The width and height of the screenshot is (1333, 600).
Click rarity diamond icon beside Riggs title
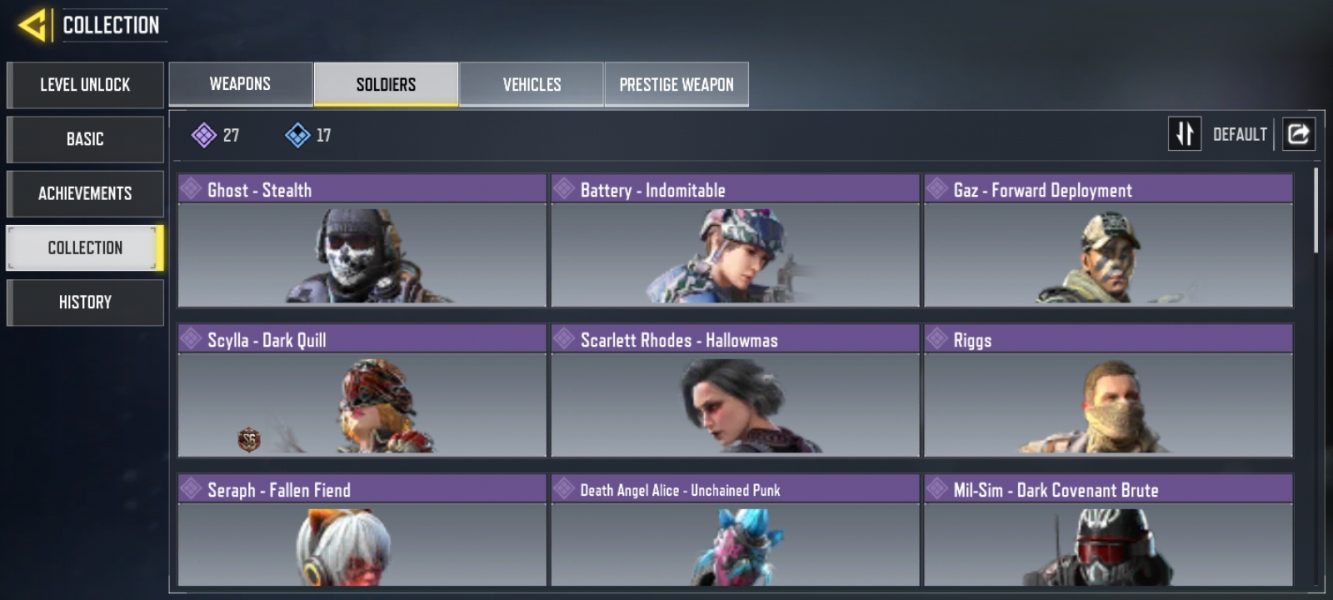[938, 339]
